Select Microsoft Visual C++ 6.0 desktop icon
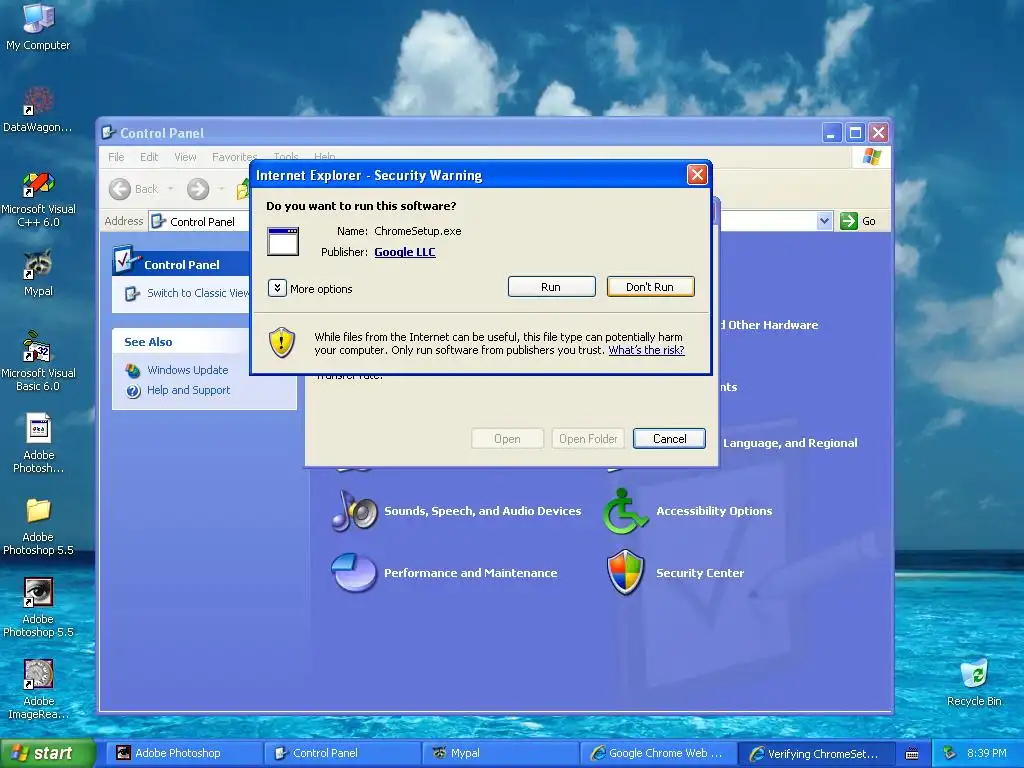1024x768 pixels. (38, 184)
